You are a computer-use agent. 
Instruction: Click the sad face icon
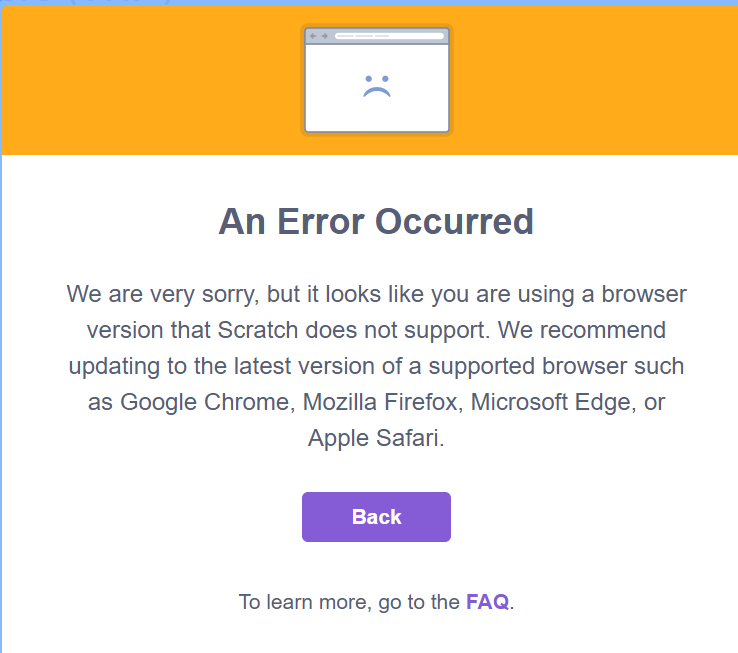[376, 86]
